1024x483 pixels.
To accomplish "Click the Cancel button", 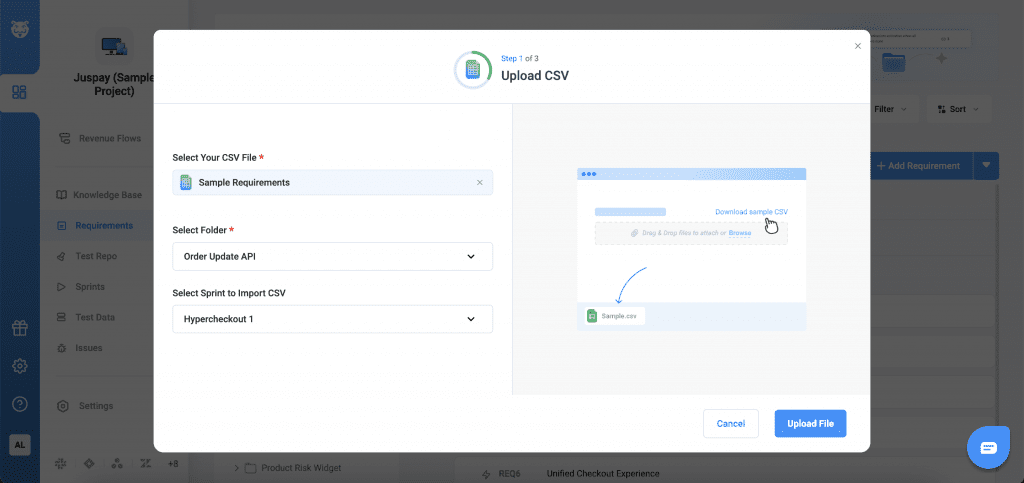I will coord(730,423).
